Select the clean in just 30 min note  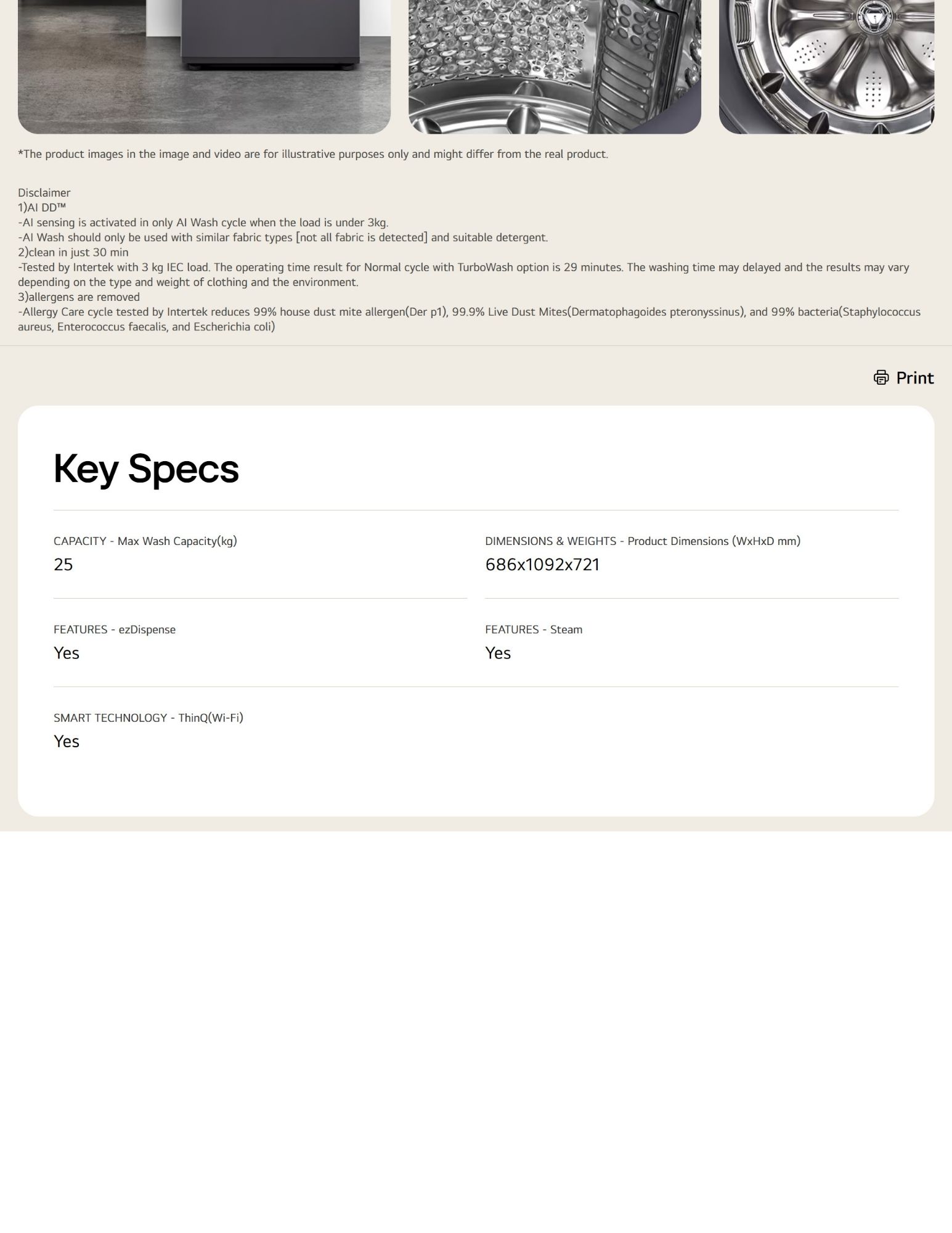(x=74, y=252)
